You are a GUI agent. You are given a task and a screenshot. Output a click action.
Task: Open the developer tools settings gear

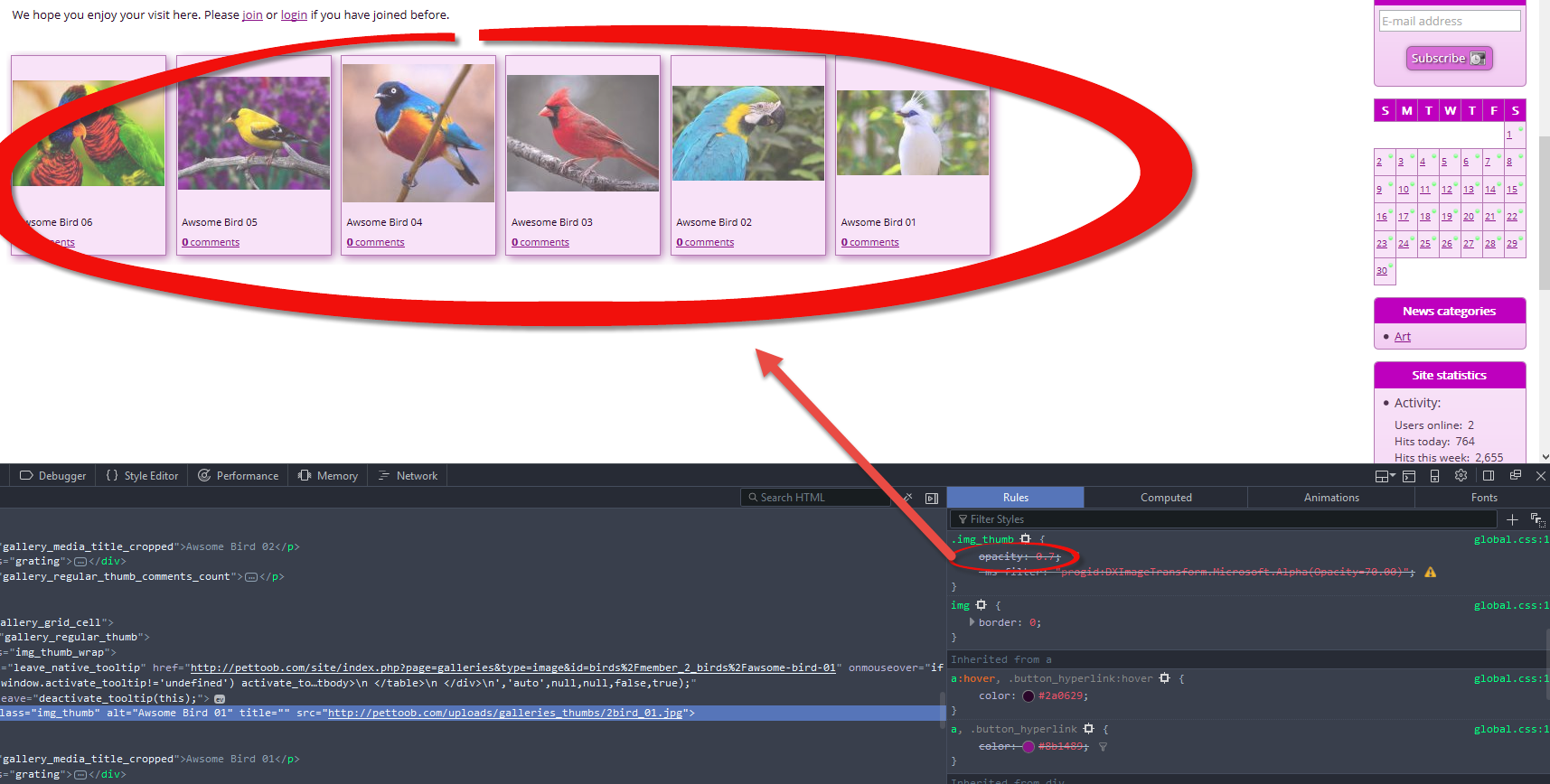(1461, 475)
